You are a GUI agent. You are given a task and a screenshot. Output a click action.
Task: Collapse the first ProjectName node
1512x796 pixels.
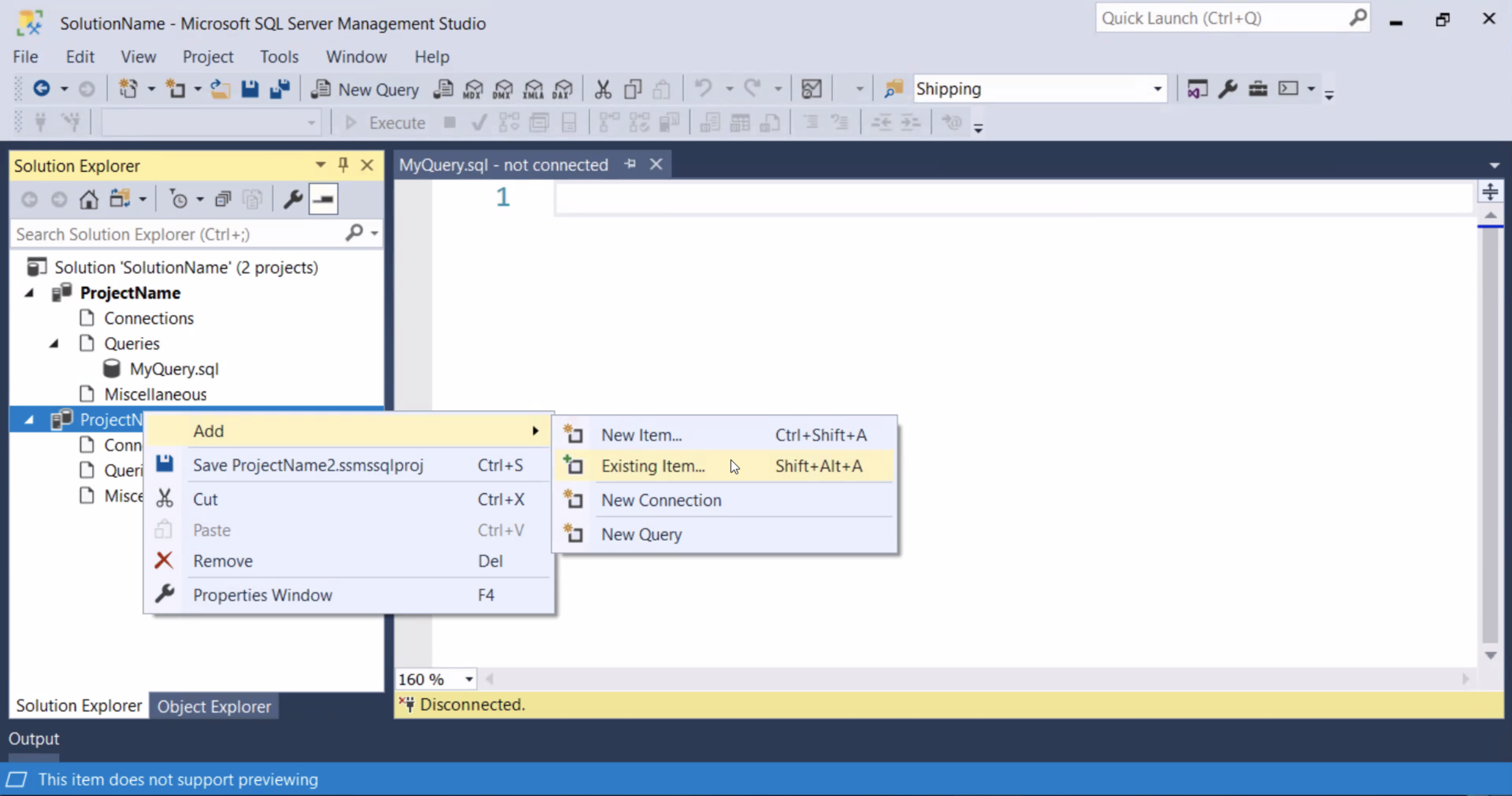pos(29,292)
